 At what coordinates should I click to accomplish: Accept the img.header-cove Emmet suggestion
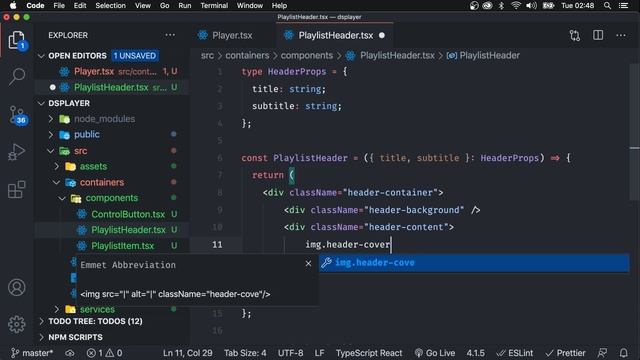[474, 263]
